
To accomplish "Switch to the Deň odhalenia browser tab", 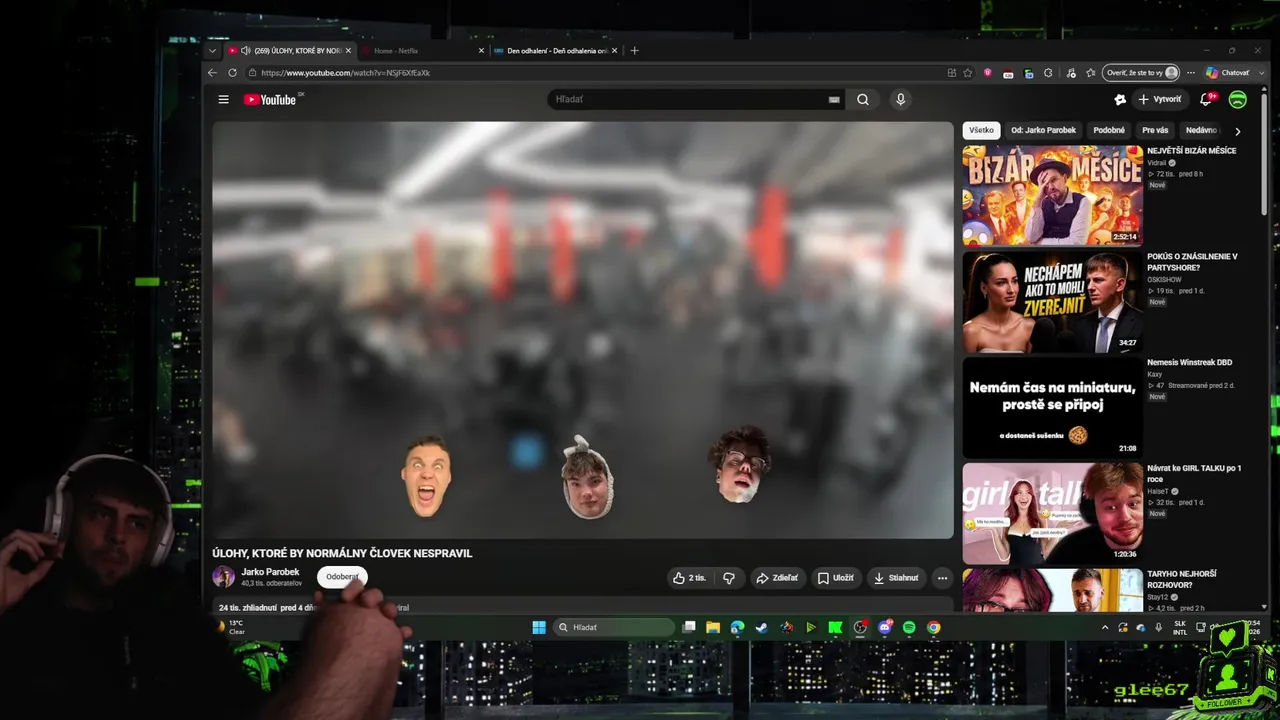I will (555, 51).
